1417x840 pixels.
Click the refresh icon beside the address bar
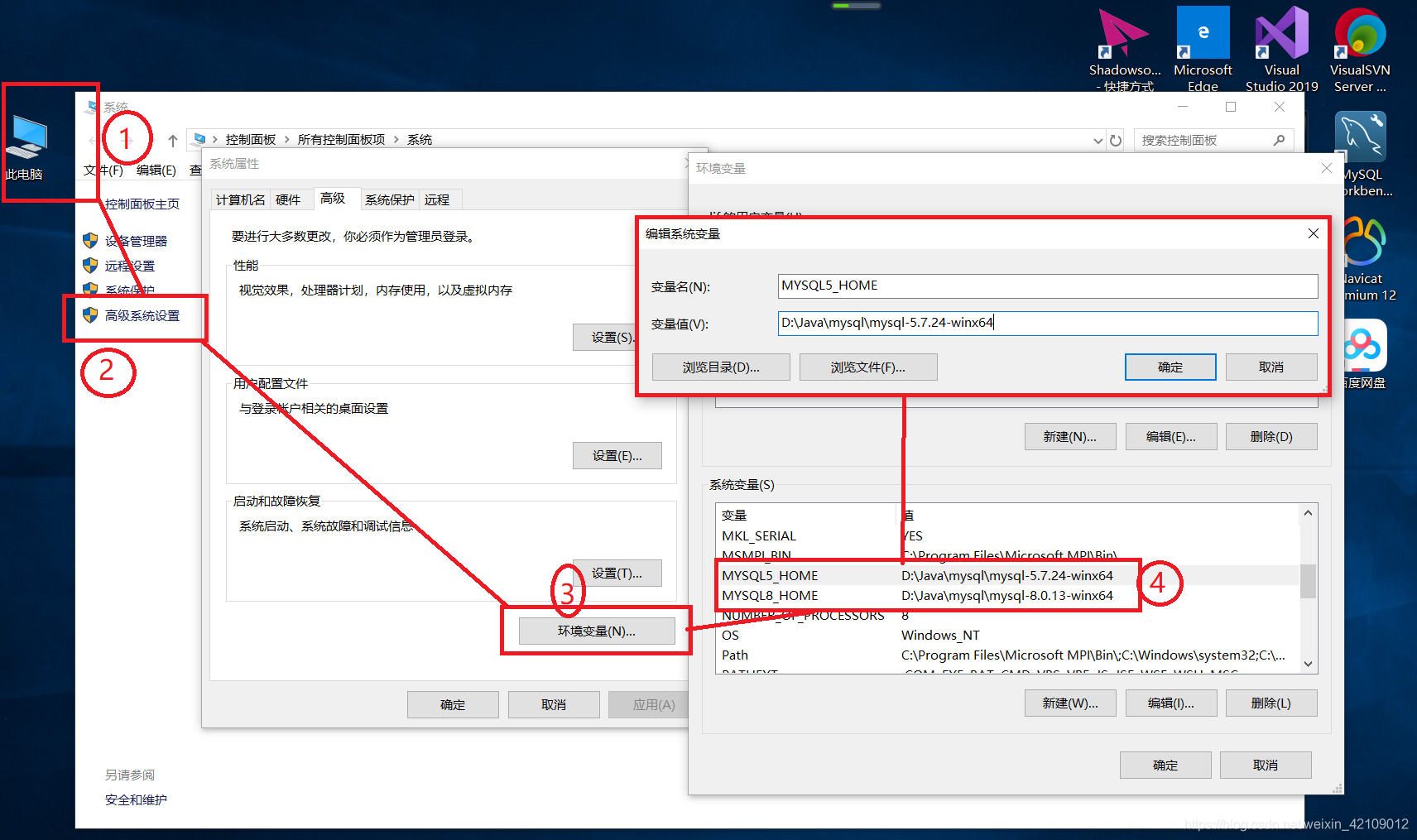pyautogui.click(x=1116, y=140)
